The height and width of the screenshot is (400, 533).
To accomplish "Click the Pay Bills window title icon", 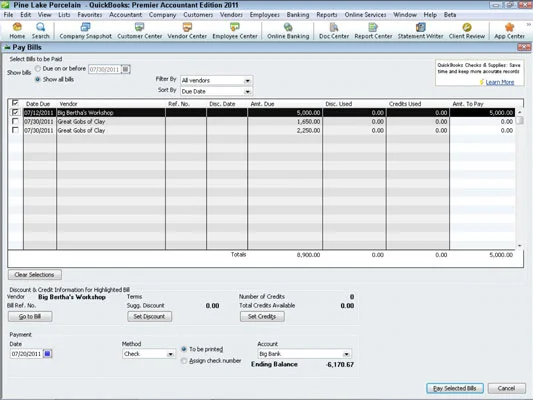I will pyautogui.click(x=7, y=47).
